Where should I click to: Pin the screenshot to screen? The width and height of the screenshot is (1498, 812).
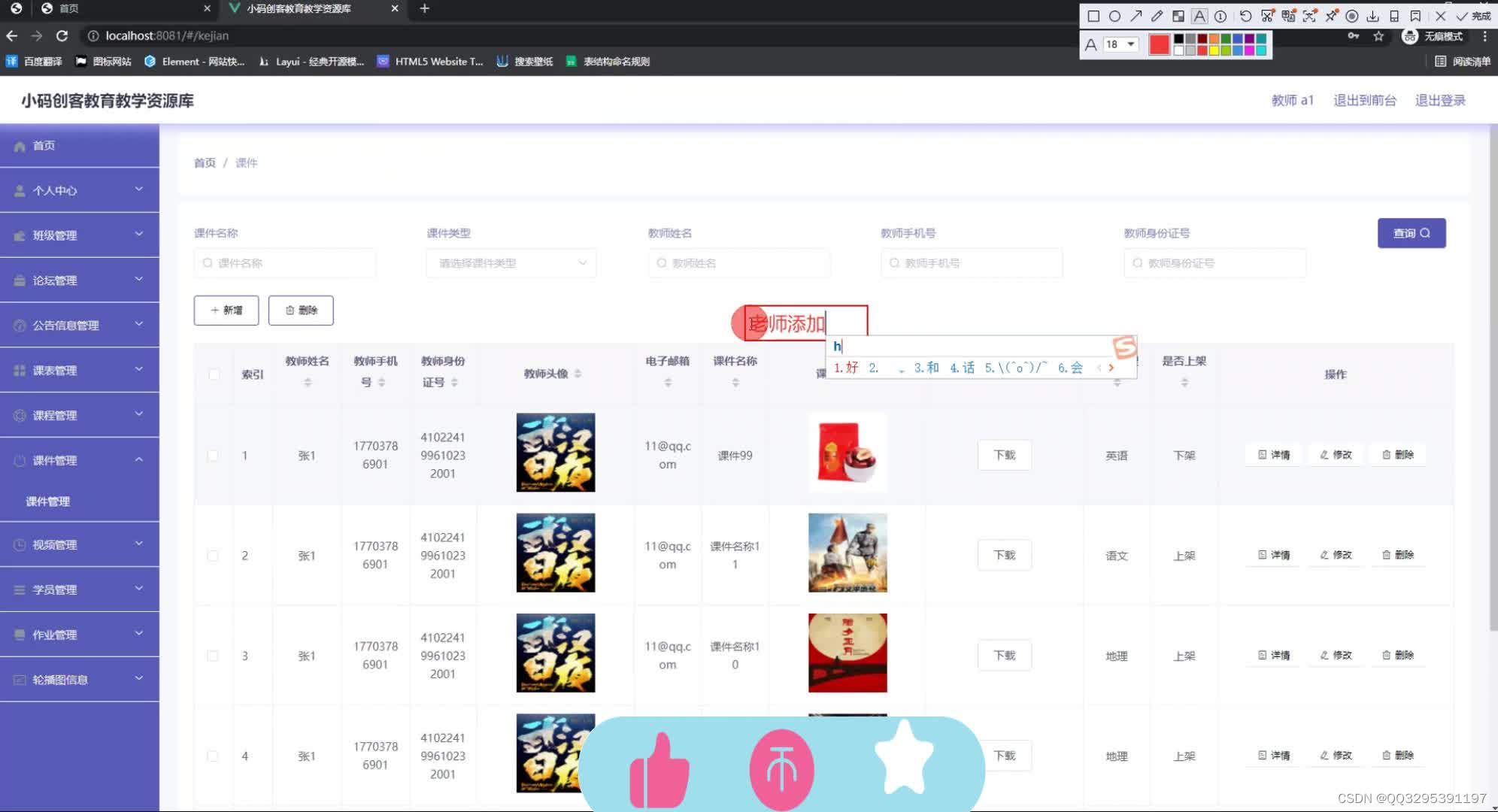click(1331, 16)
